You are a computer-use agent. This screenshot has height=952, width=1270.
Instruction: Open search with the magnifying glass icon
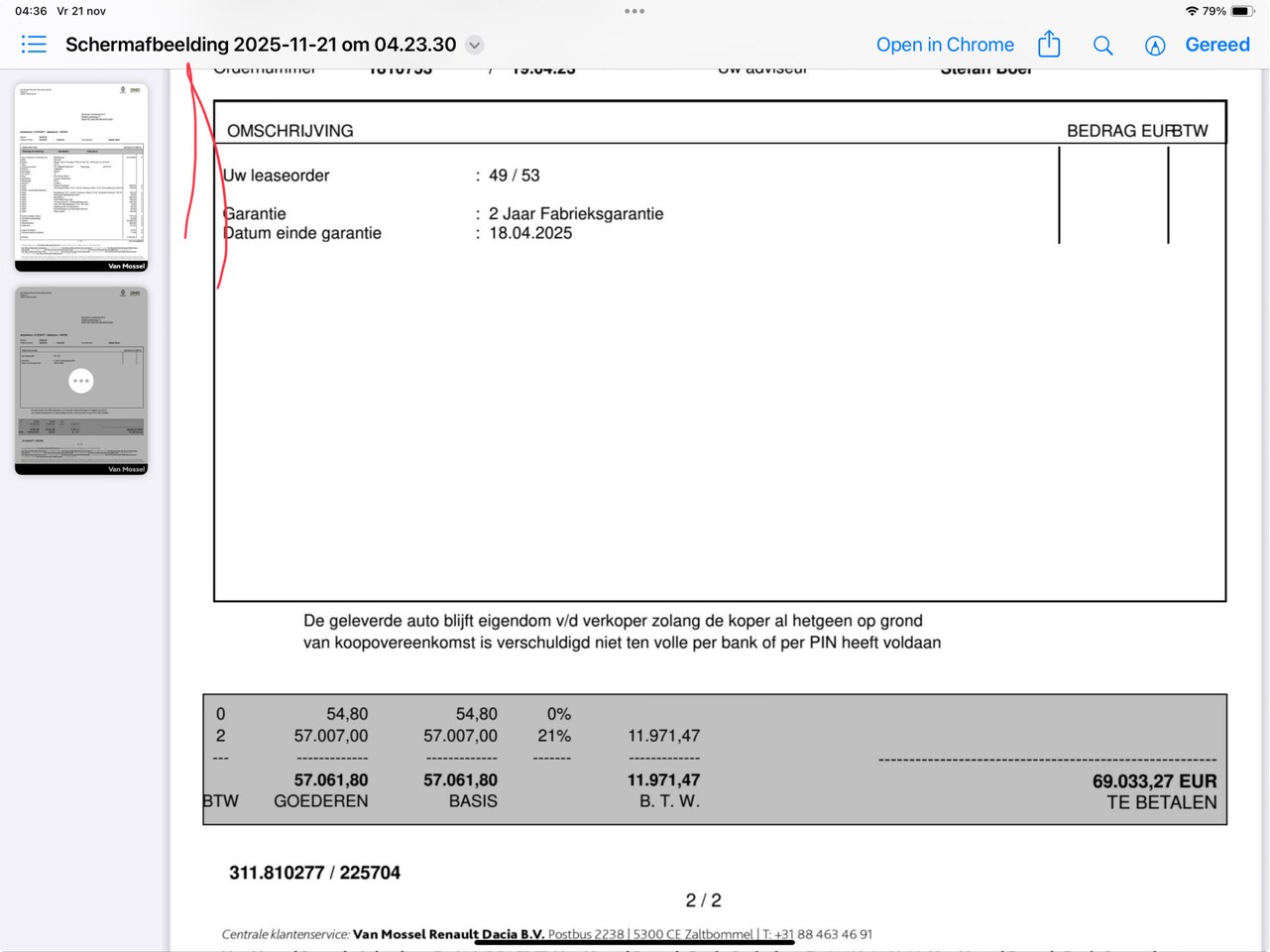coord(1102,46)
